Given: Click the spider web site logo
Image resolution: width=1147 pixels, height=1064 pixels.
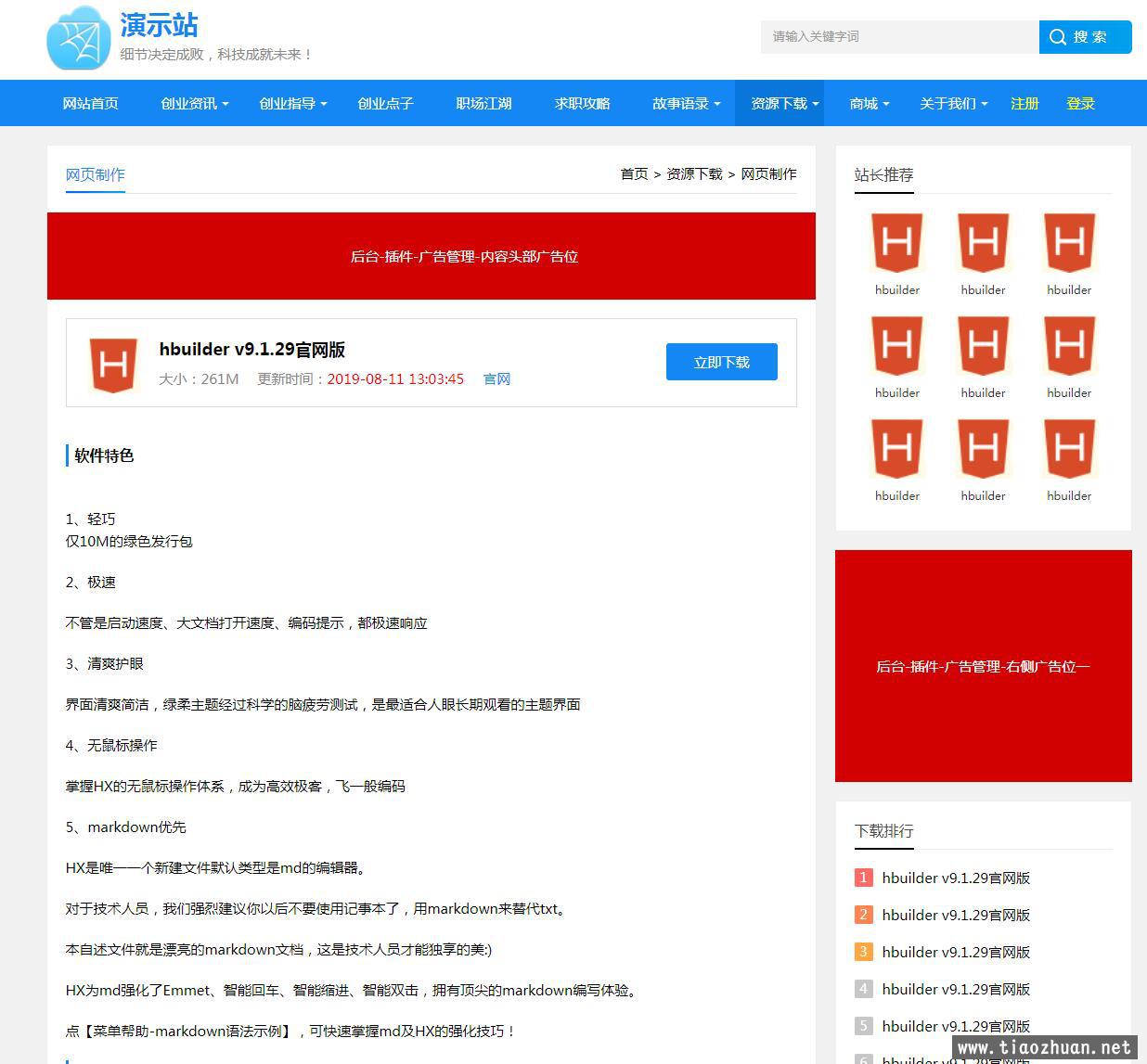Looking at the screenshot, I should pos(78,38).
